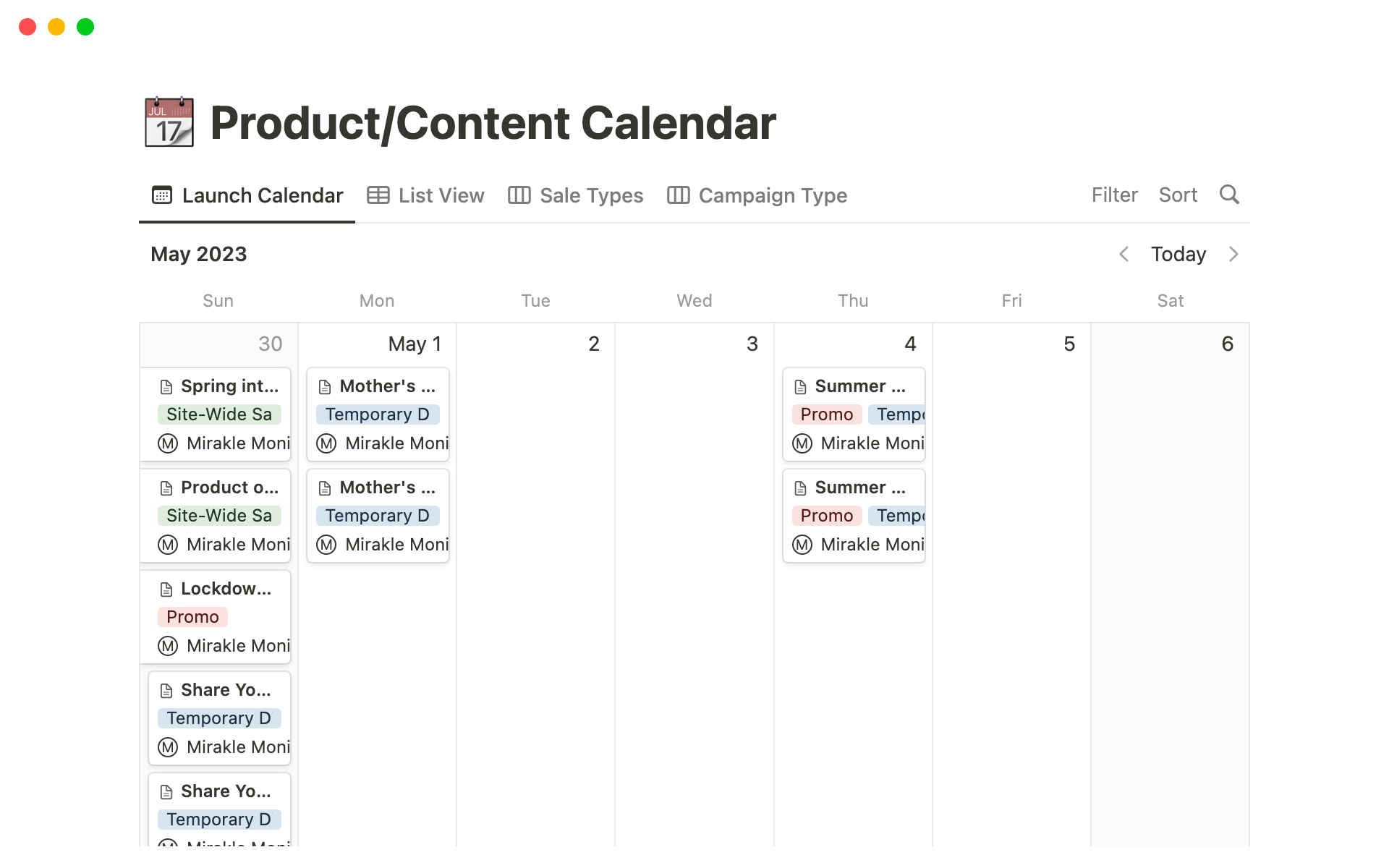Open the Sort options
Viewport: 1389px width, 868px height.
(1178, 195)
